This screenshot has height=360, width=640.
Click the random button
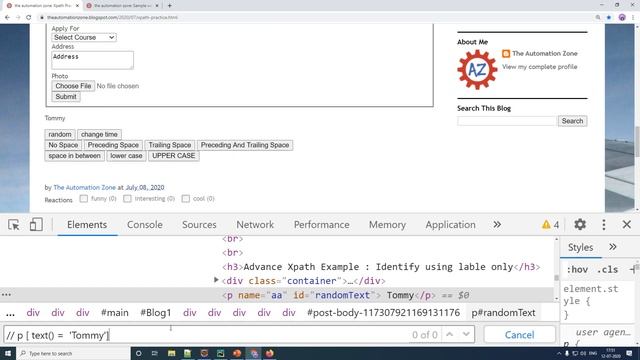tap(60, 134)
